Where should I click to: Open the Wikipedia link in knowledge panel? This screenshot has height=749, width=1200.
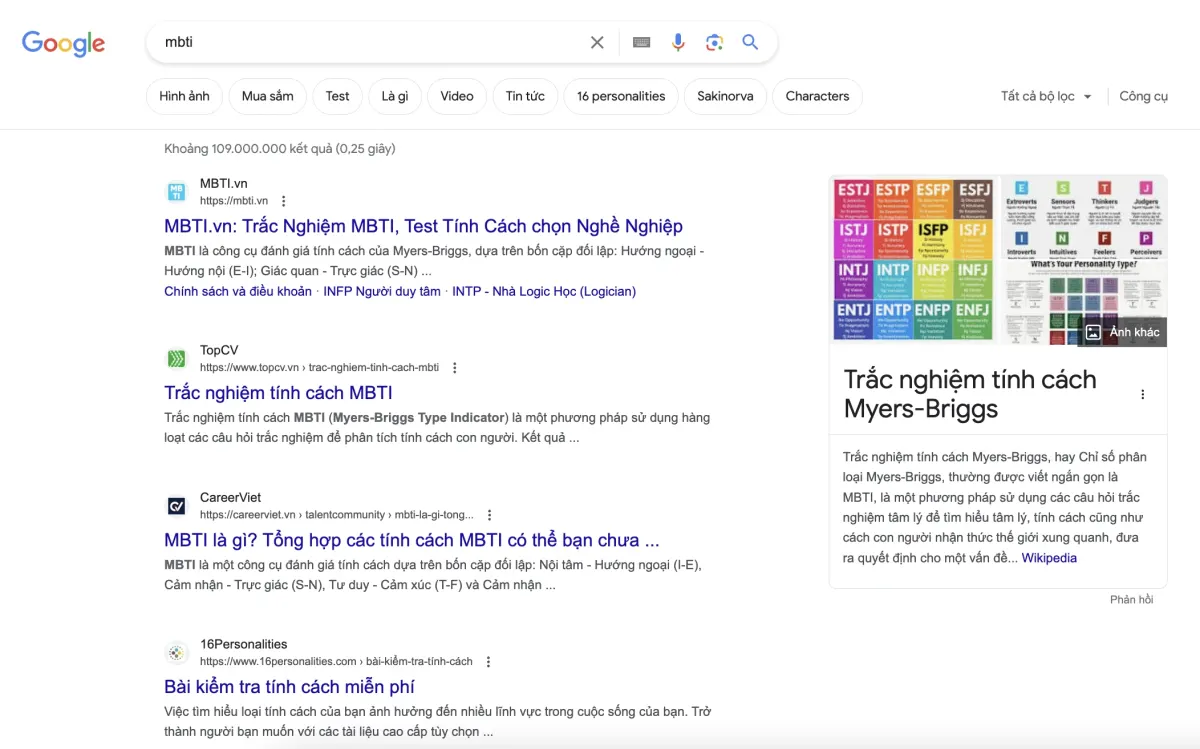pyautogui.click(x=1049, y=558)
